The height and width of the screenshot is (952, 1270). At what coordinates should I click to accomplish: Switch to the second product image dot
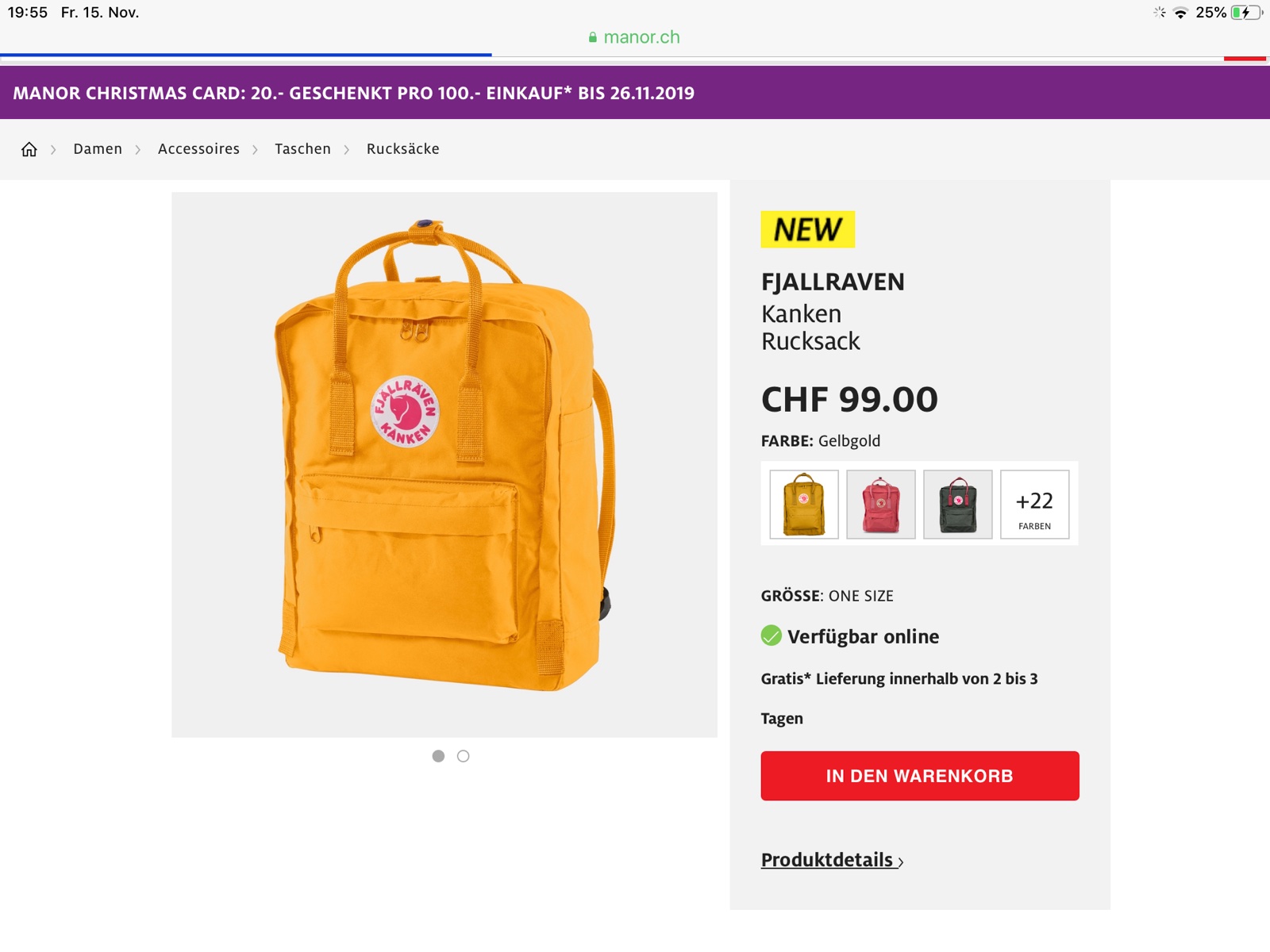[464, 756]
